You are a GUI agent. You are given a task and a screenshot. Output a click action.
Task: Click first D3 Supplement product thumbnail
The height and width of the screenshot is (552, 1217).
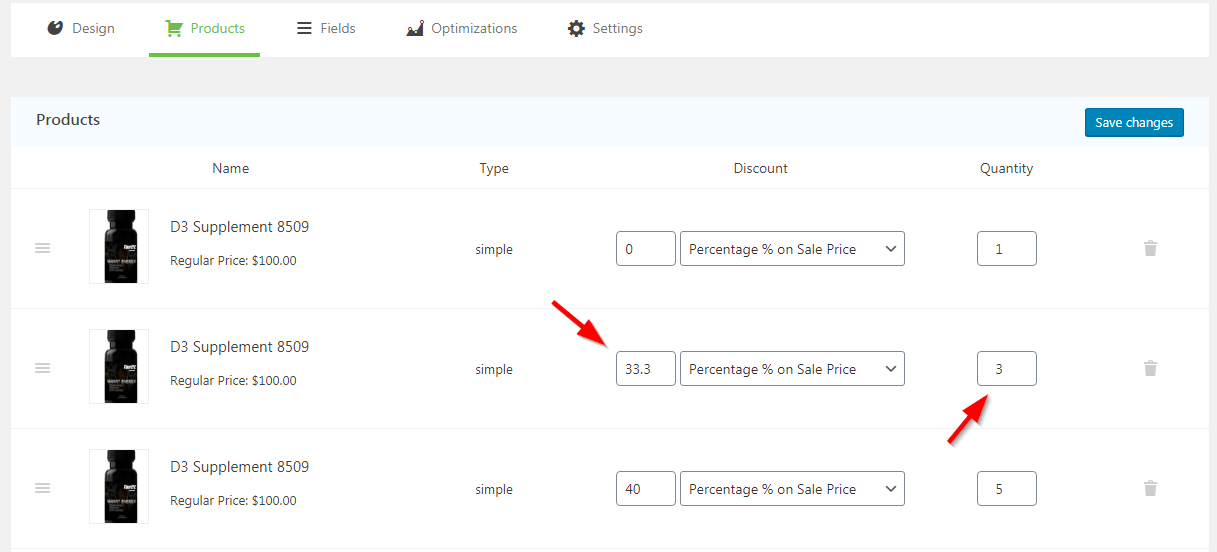coord(119,246)
